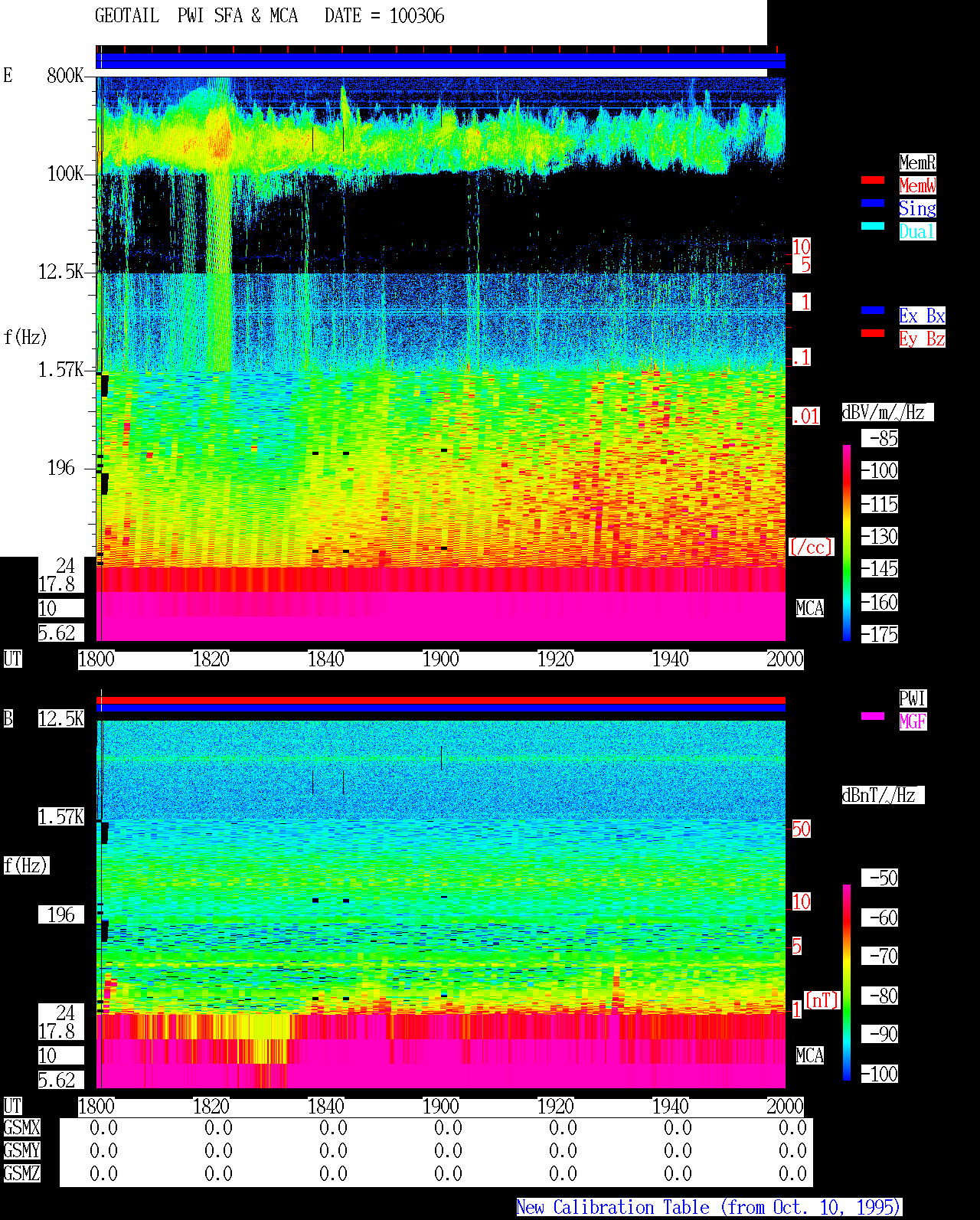Click the -115 color scale value
980x1220 pixels.
click(x=880, y=504)
